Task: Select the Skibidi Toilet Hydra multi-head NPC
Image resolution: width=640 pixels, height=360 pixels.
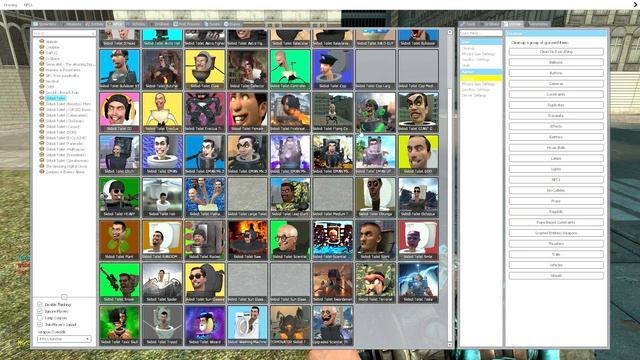Action: [205, 198]
